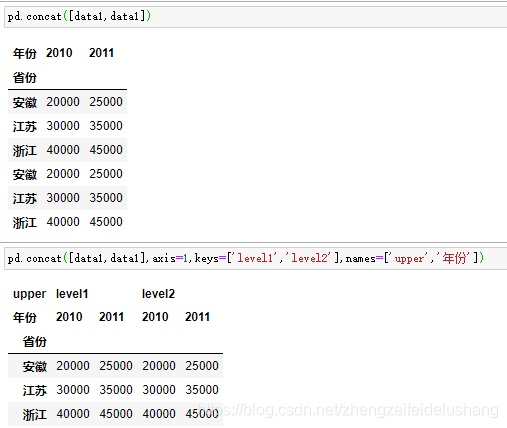
Task: Select 35000 in second 江苏 row of top table
Action: [x=106, y=198]
